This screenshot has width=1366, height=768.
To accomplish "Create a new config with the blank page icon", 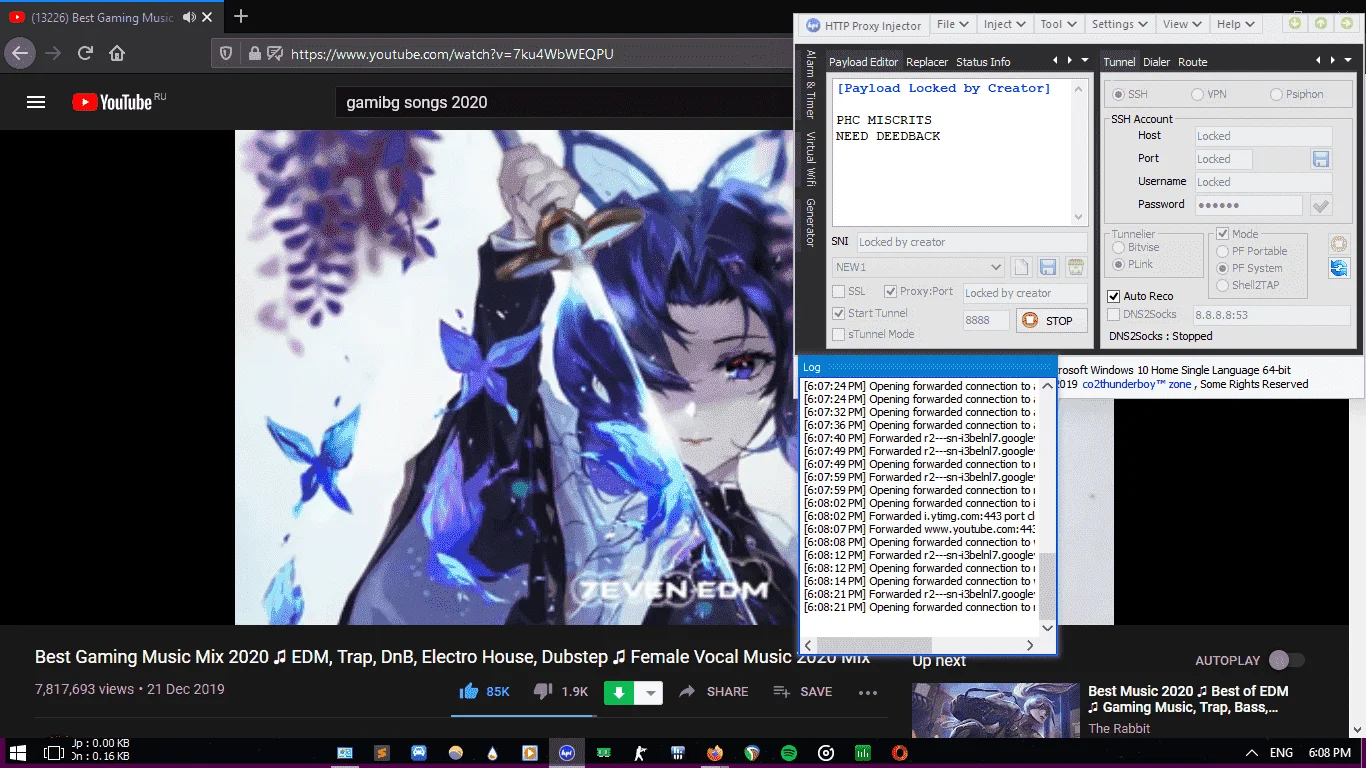I will (1020, 267).
